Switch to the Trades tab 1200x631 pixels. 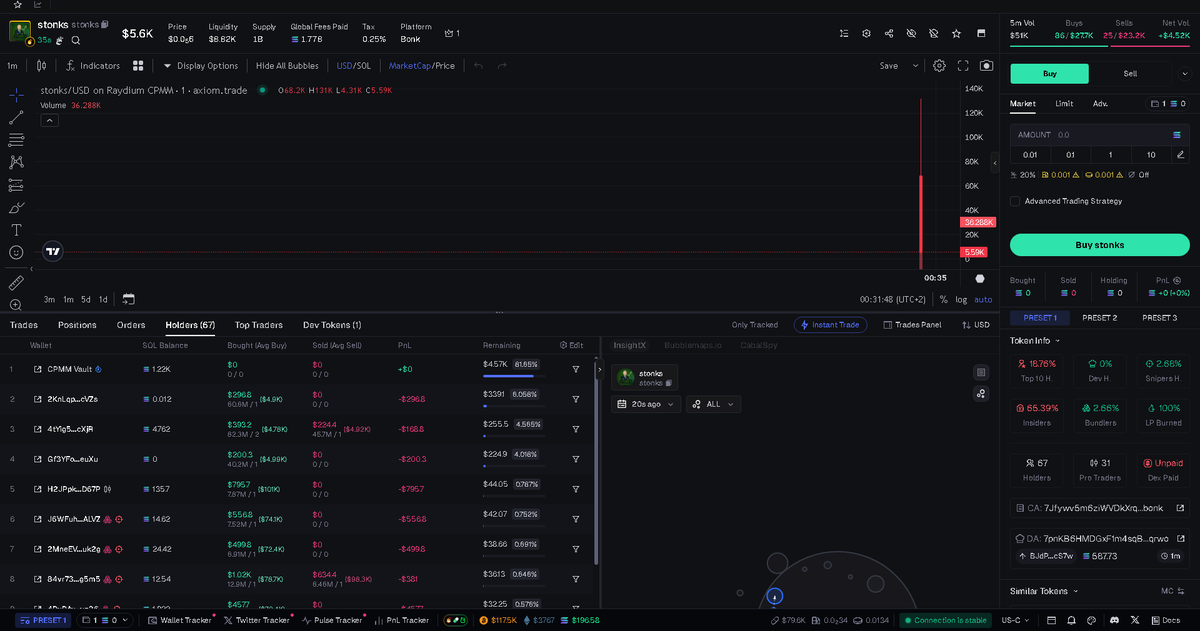24,325
